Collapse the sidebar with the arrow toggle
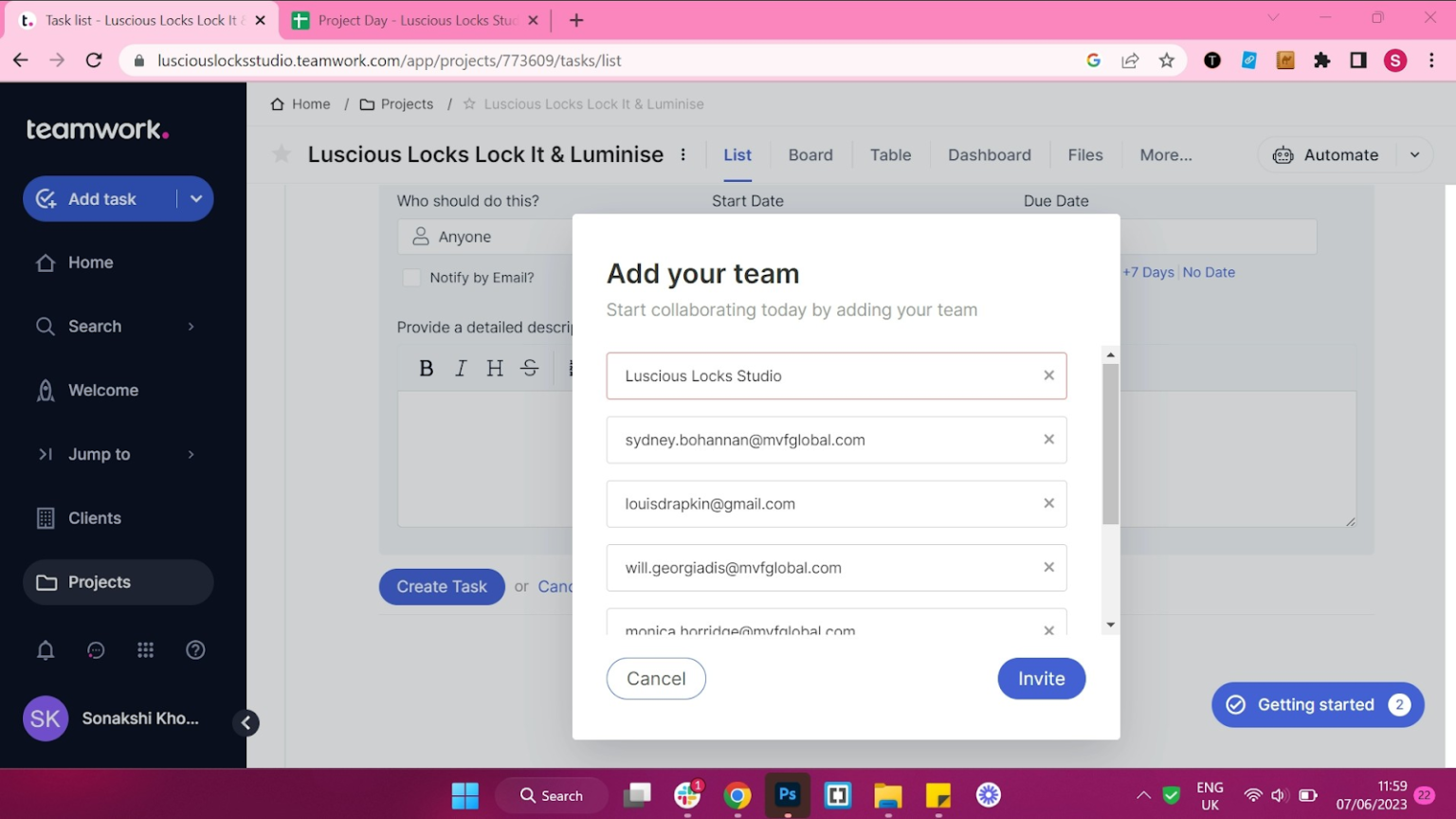Viewport: 1456px width, 819px height. [x=246, y=722]
